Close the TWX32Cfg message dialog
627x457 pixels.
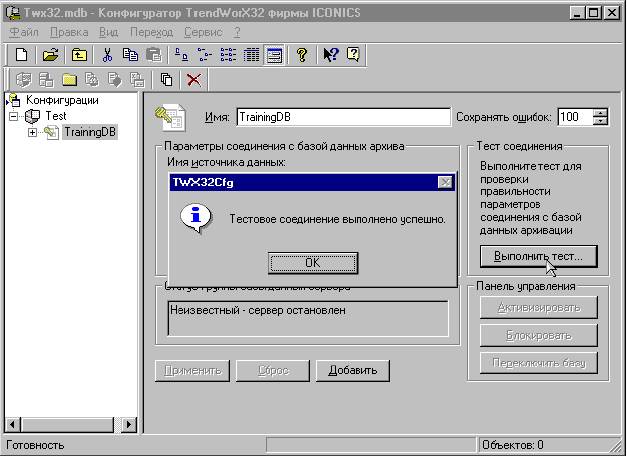tap(445, 182)
